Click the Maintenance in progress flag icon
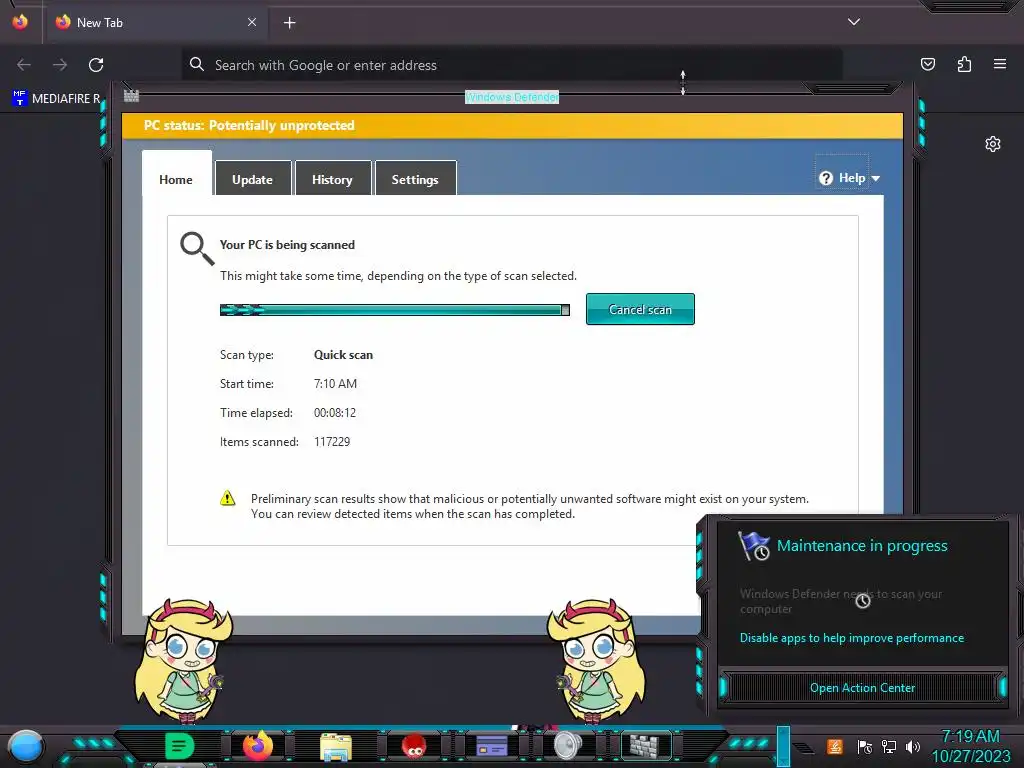Screen dimensions: 1024x768 [x=754, y=546]
